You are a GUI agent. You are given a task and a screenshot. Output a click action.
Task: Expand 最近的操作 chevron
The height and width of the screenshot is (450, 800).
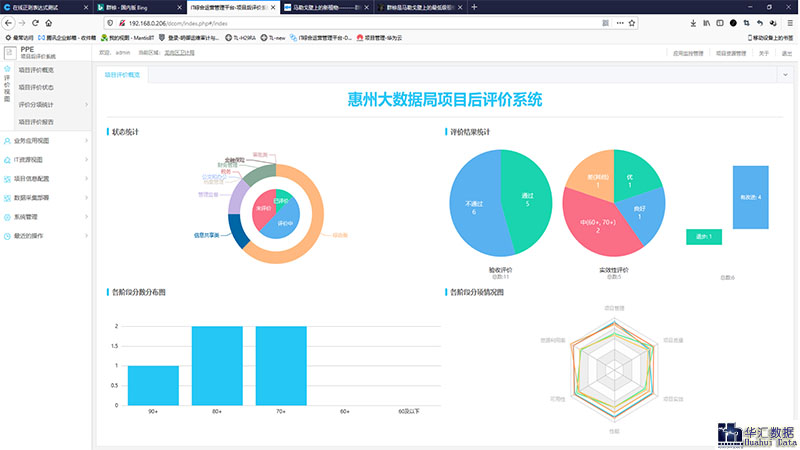coord(86,236)
